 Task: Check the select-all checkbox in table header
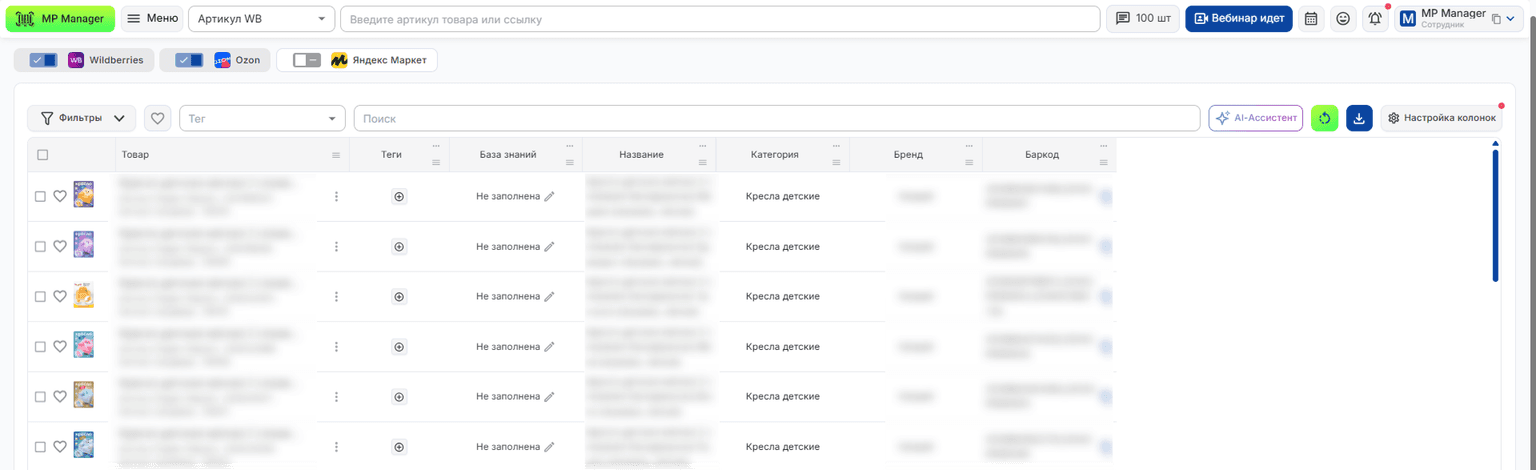(42, 155)
